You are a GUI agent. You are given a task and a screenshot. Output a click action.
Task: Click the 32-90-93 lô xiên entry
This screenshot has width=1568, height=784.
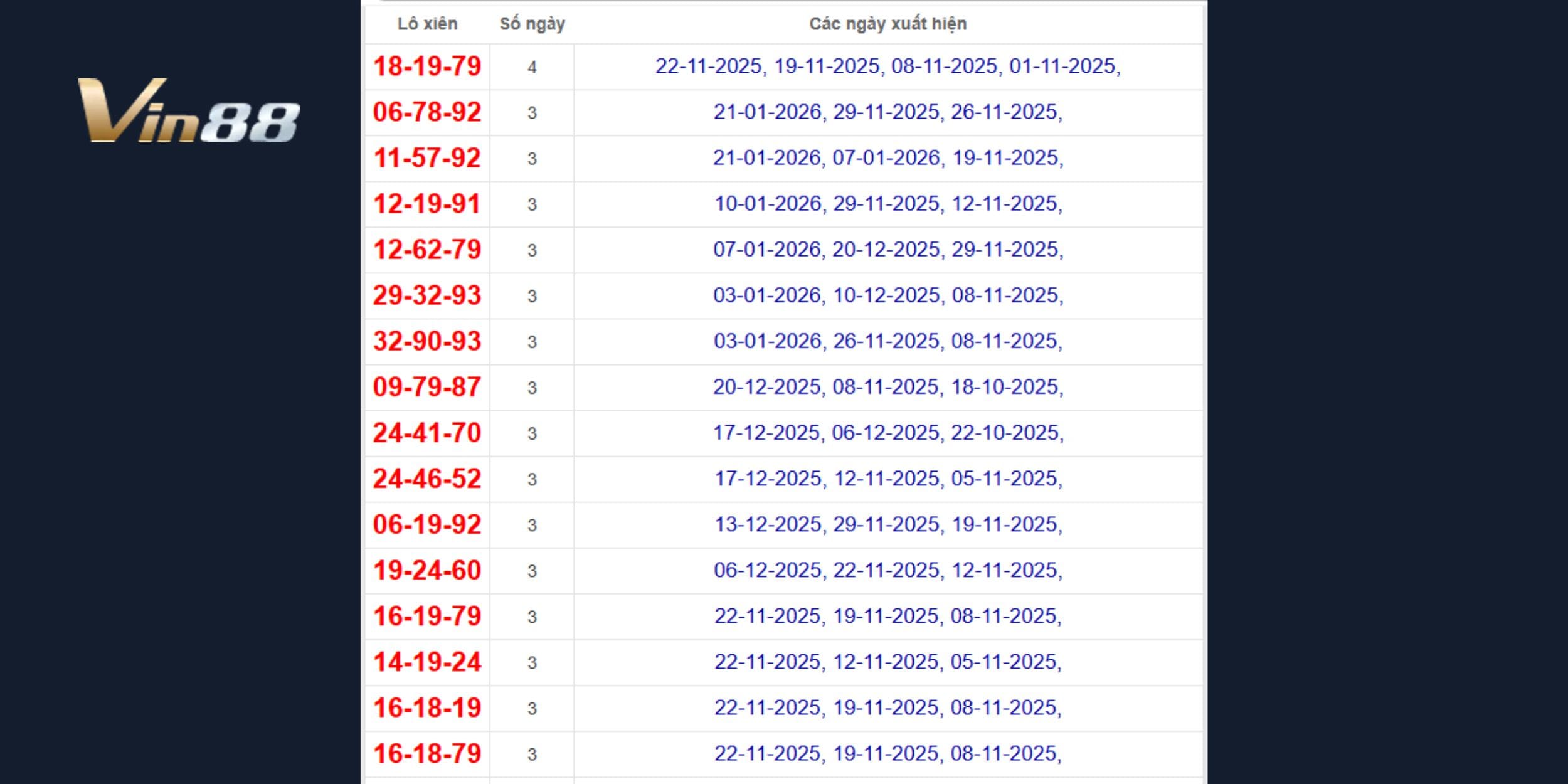coord(427,341)
